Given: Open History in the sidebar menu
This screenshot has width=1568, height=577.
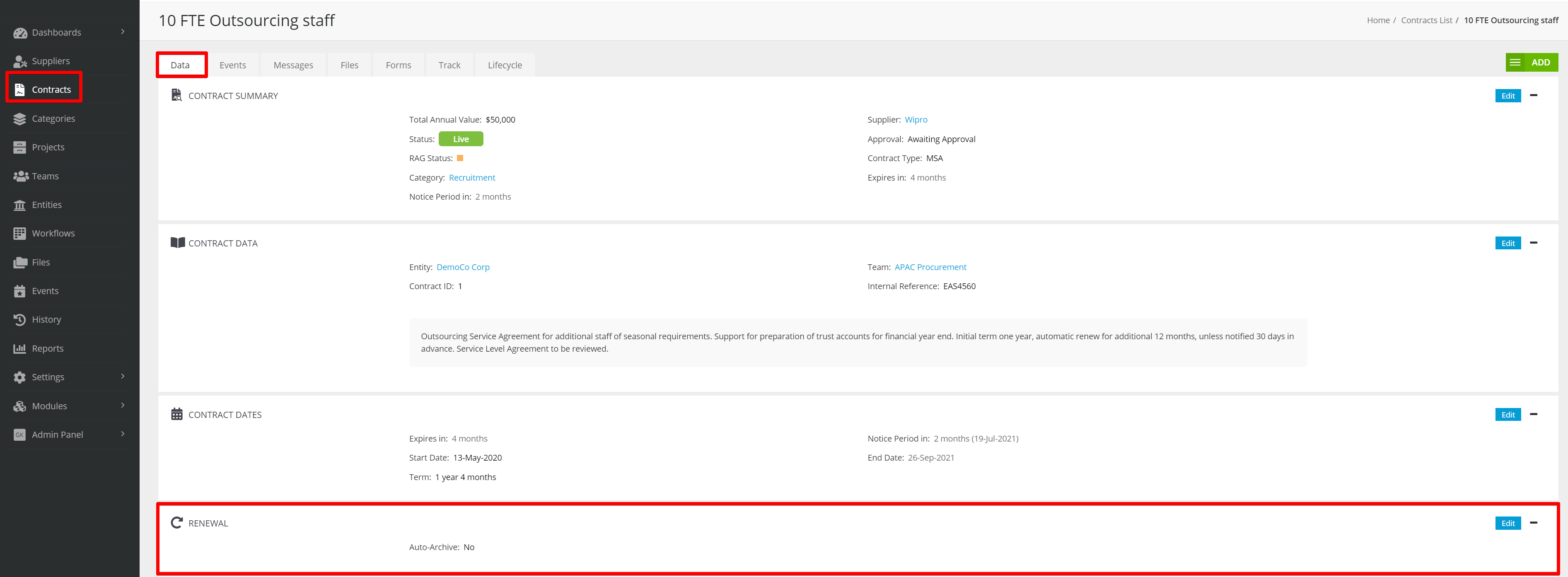Looking at the screenshot, I should click(x=46, y=319).
